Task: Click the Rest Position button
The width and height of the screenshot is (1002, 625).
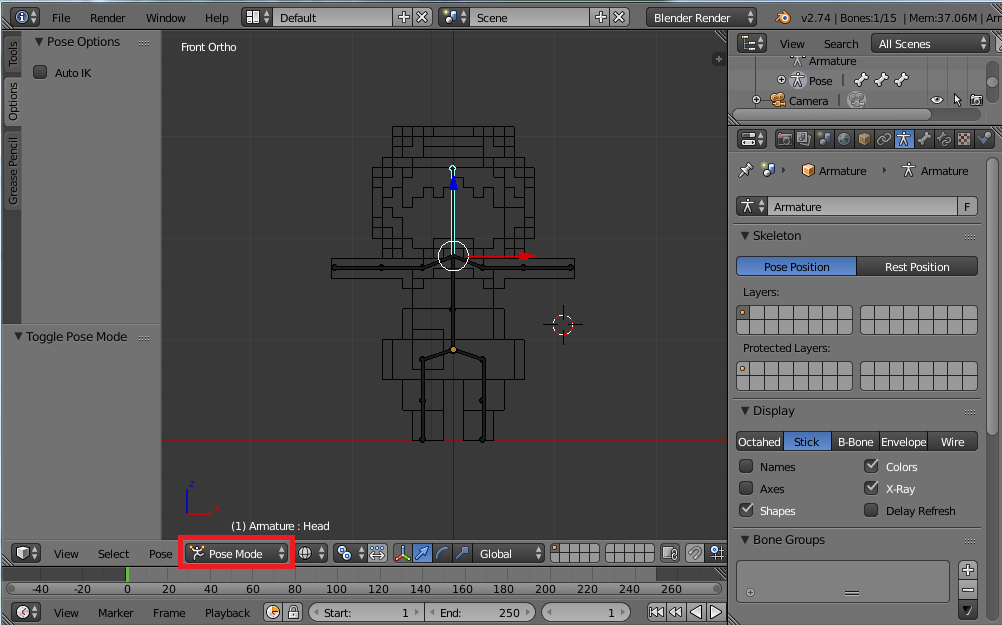Action: (917, 267)
